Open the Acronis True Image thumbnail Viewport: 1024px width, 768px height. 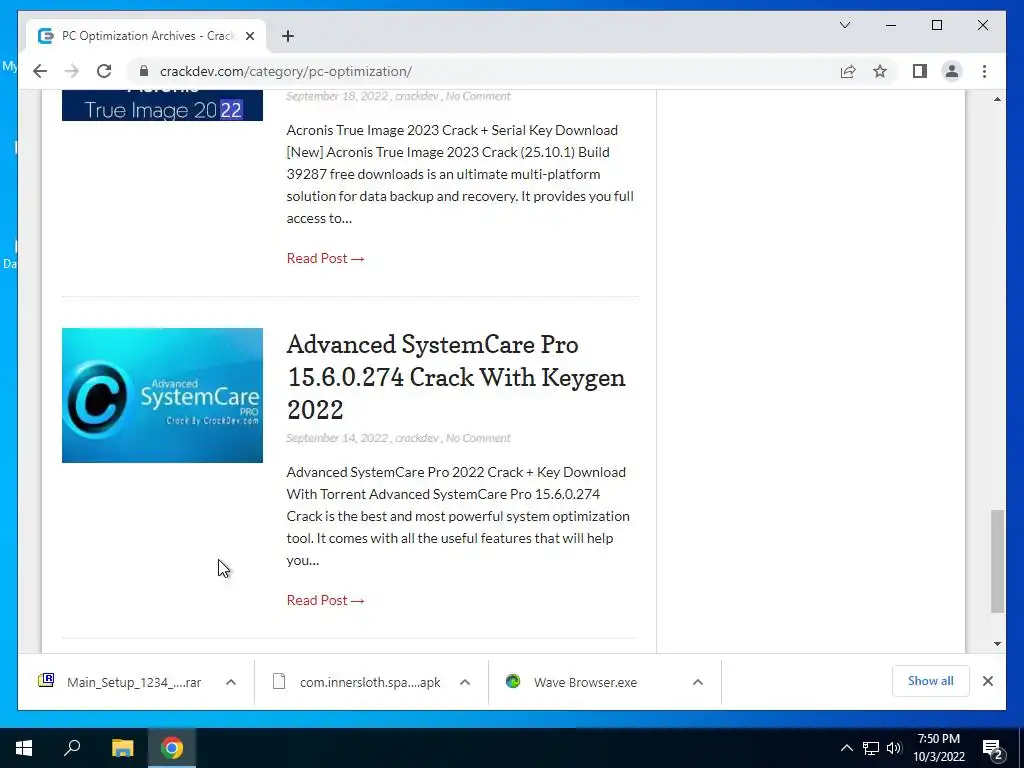[162, 106]
